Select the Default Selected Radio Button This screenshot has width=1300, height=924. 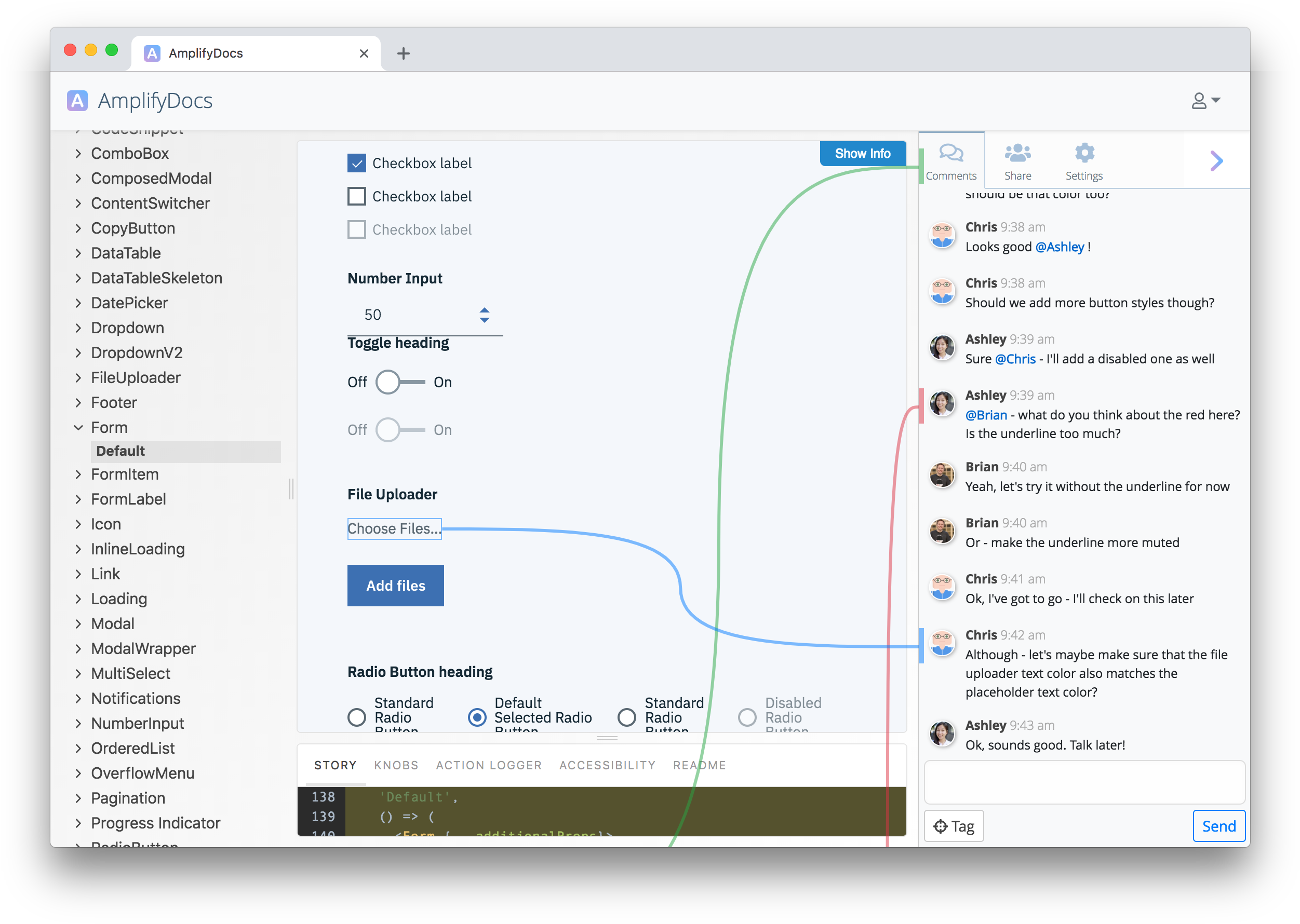[x=477, y=717]
